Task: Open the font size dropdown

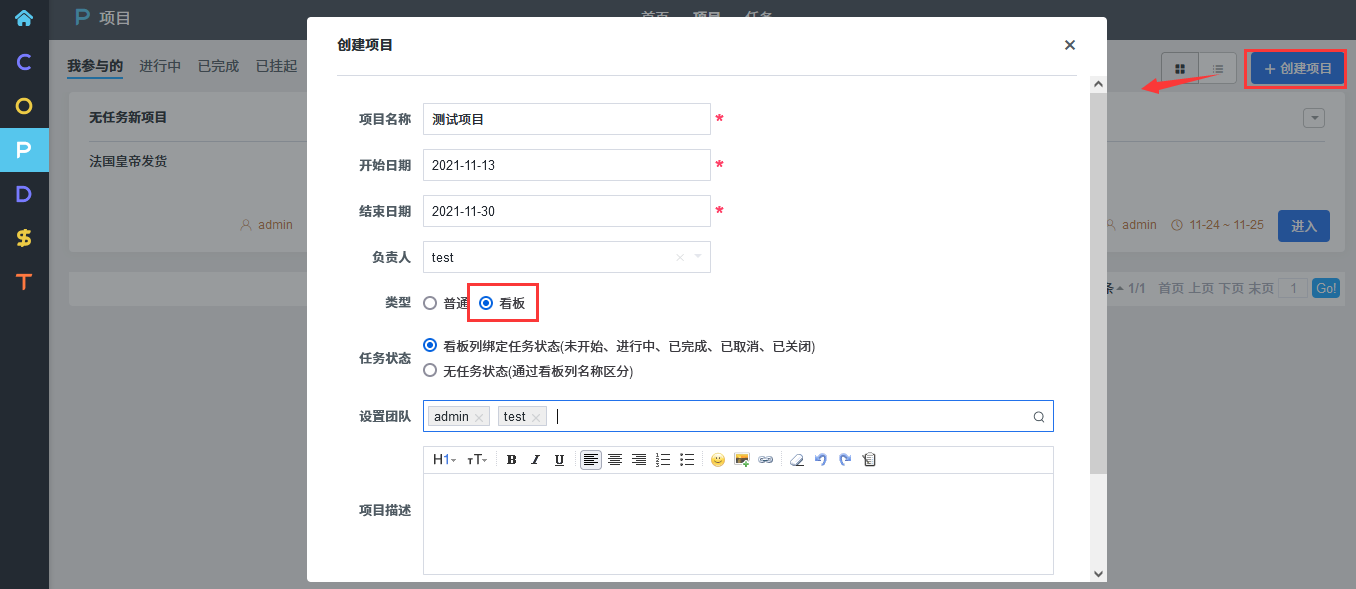Action: point(476,460)
